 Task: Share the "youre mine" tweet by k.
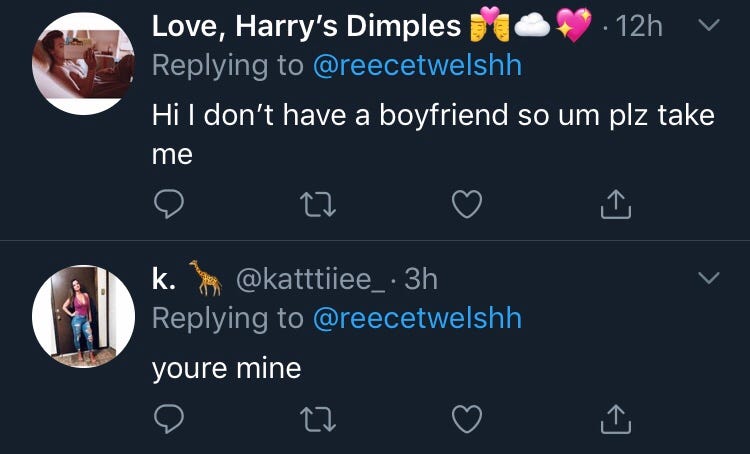pyautogui.click(x=612, y=421)
